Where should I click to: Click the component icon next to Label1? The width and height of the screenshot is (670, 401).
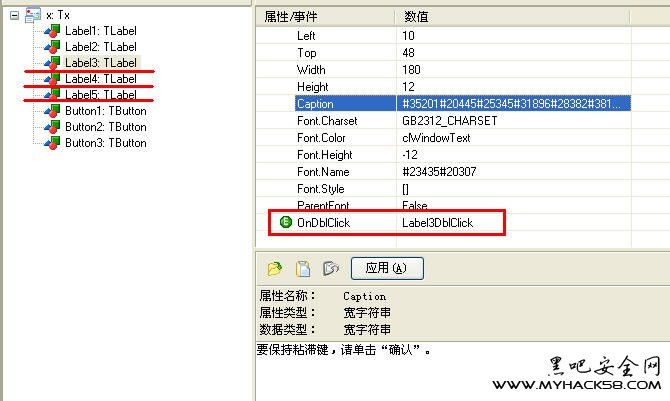click(x=52, y=31)
